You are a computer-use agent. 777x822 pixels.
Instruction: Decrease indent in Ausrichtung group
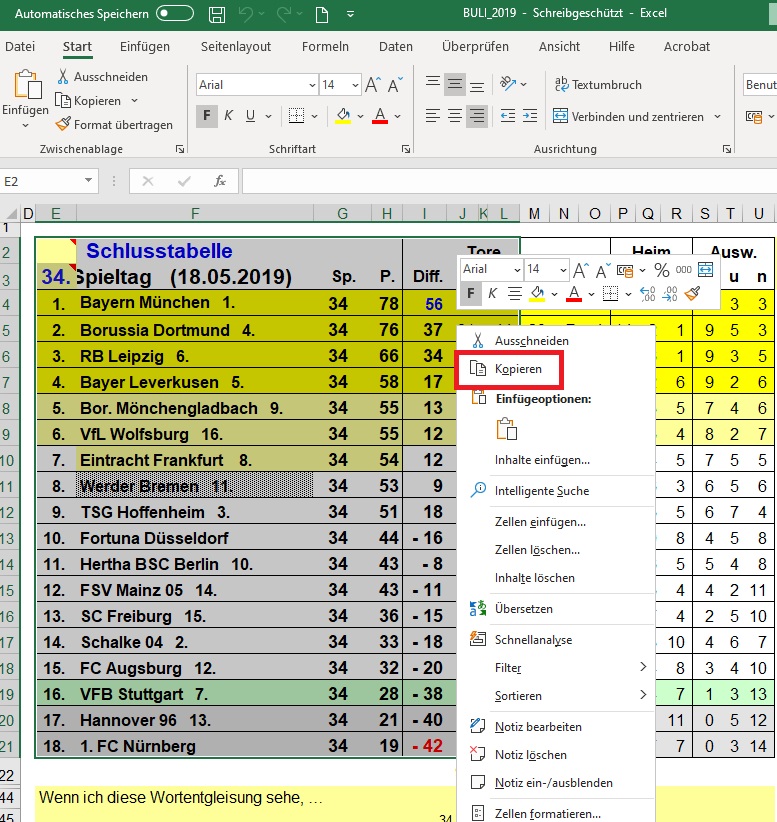[508, 116]
